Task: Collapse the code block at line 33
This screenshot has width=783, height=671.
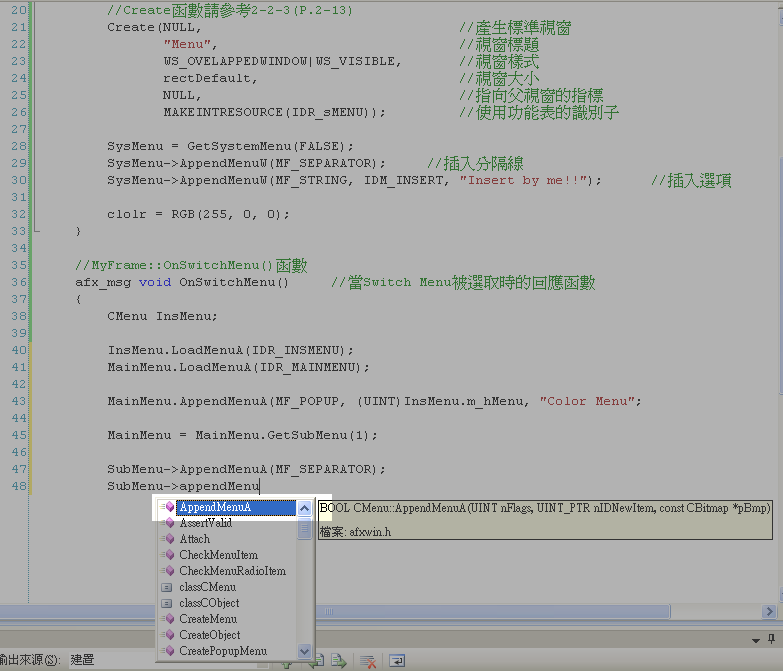Action: pos(36,231)
